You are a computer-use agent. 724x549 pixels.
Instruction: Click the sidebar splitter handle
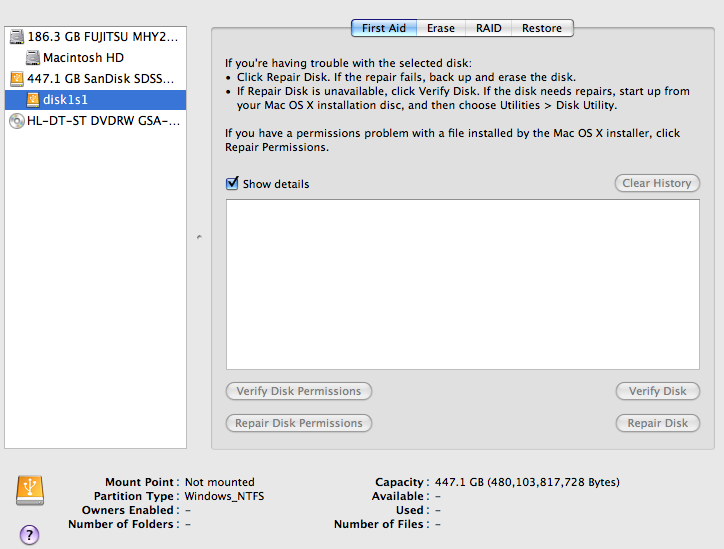coord(199,237)
